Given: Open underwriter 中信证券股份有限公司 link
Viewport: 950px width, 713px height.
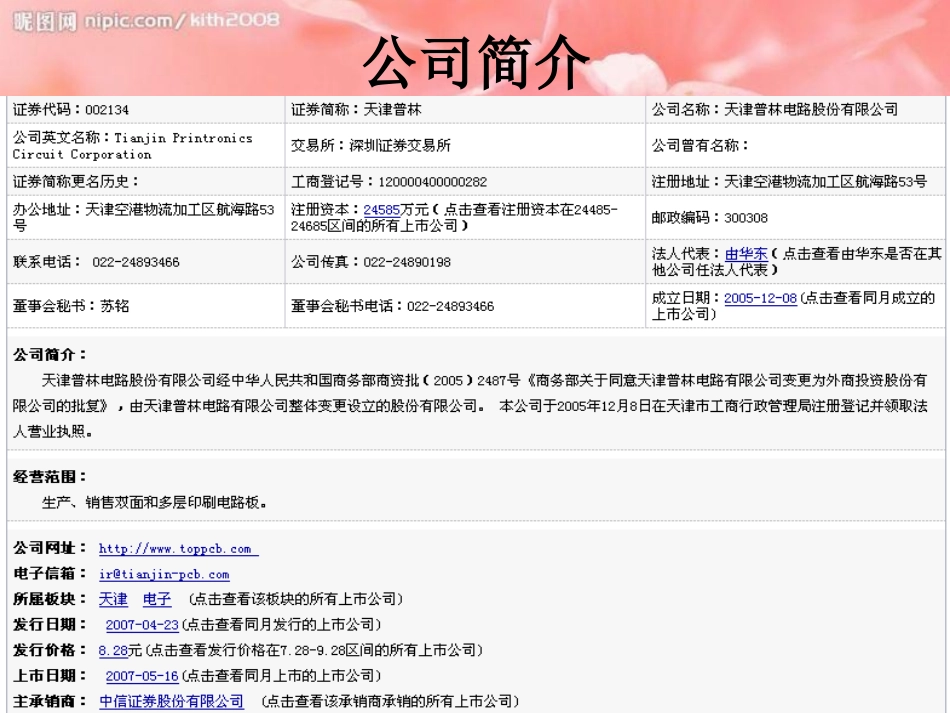Looking at the screenshot, I should tap(171, 701).
